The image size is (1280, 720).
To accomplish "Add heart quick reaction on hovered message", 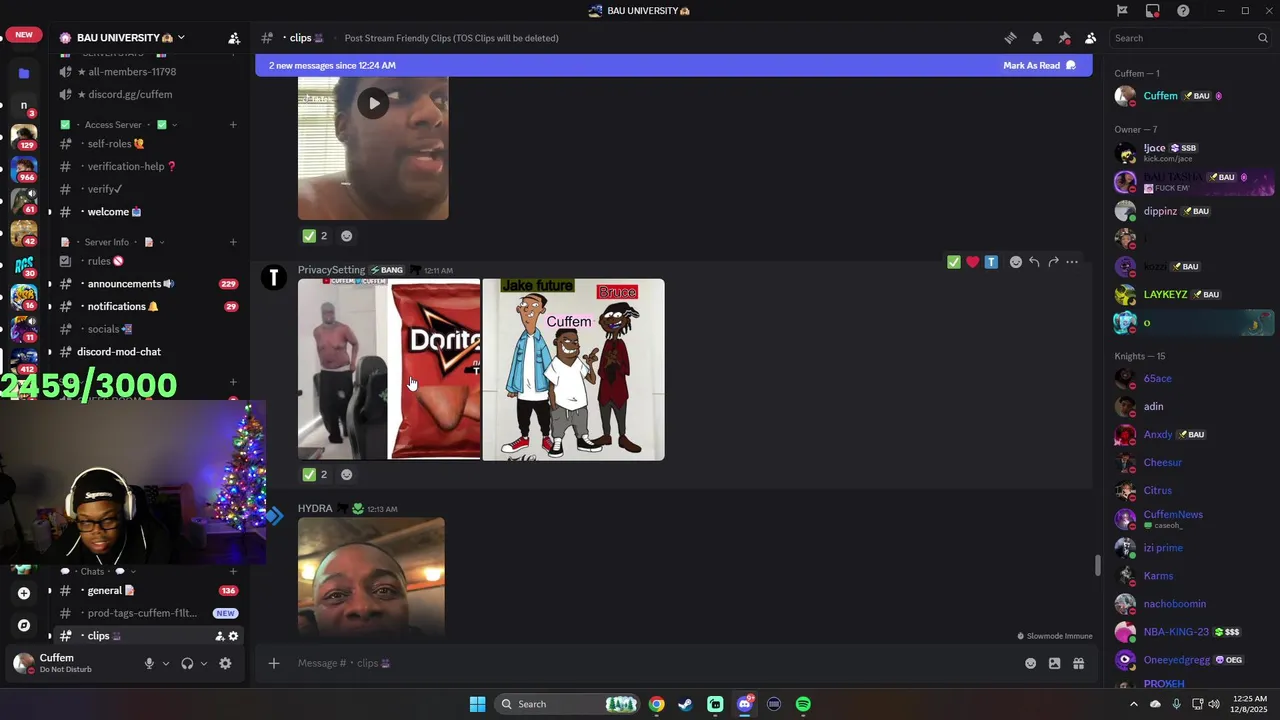I will [972, 262].
